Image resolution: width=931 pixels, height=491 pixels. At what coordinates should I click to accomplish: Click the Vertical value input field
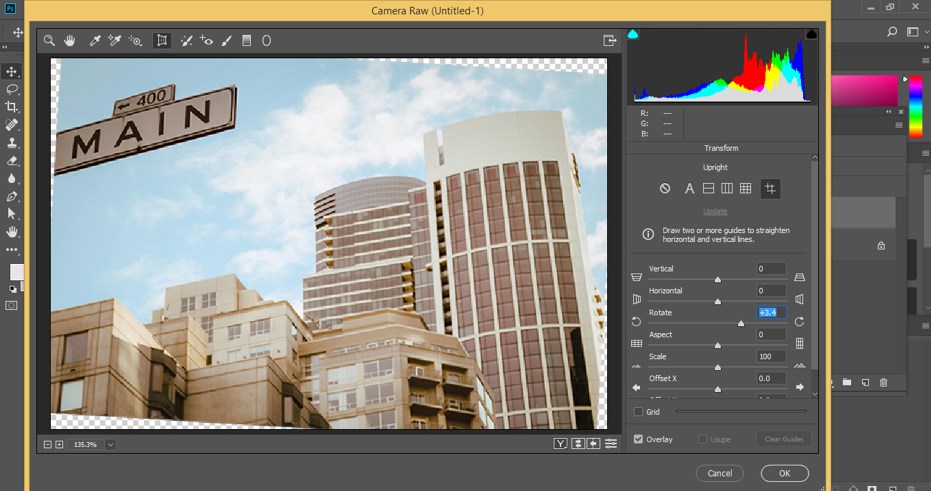click(x=771, y=269)
